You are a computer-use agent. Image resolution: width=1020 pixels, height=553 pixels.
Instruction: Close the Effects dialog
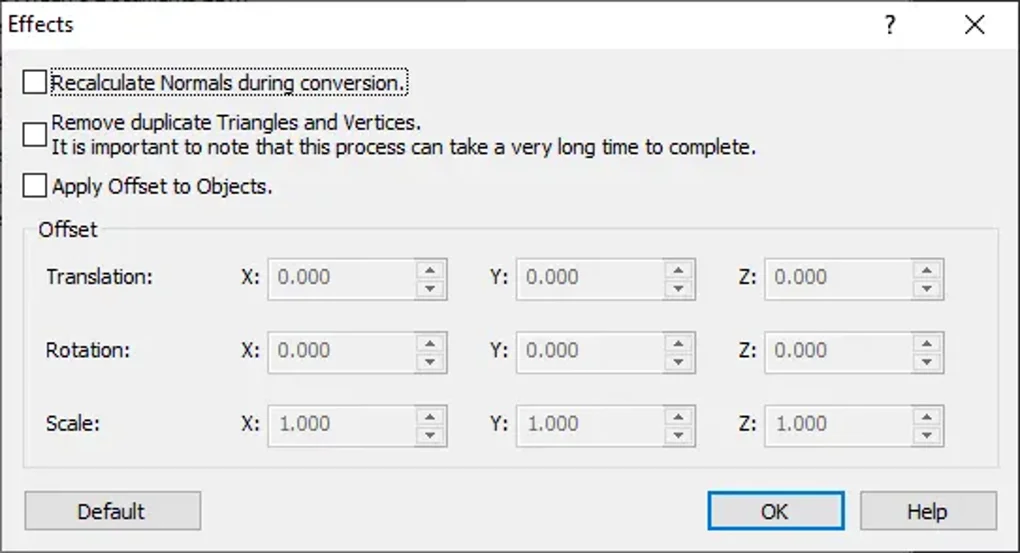[975, 25]
